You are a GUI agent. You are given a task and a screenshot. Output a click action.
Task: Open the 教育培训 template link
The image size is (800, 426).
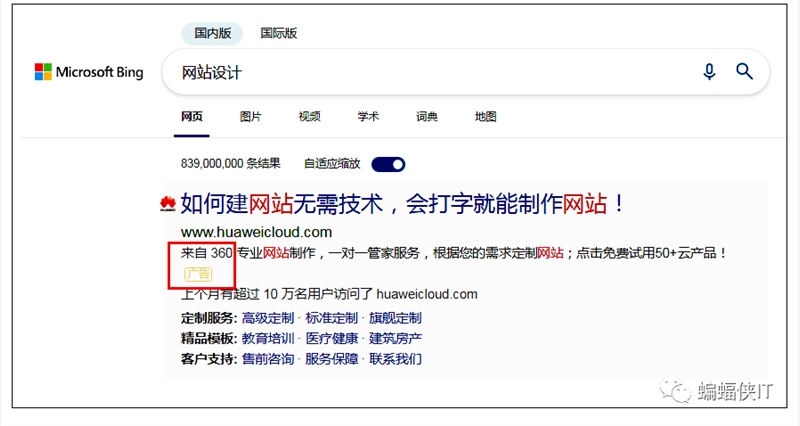click(268, 339)
